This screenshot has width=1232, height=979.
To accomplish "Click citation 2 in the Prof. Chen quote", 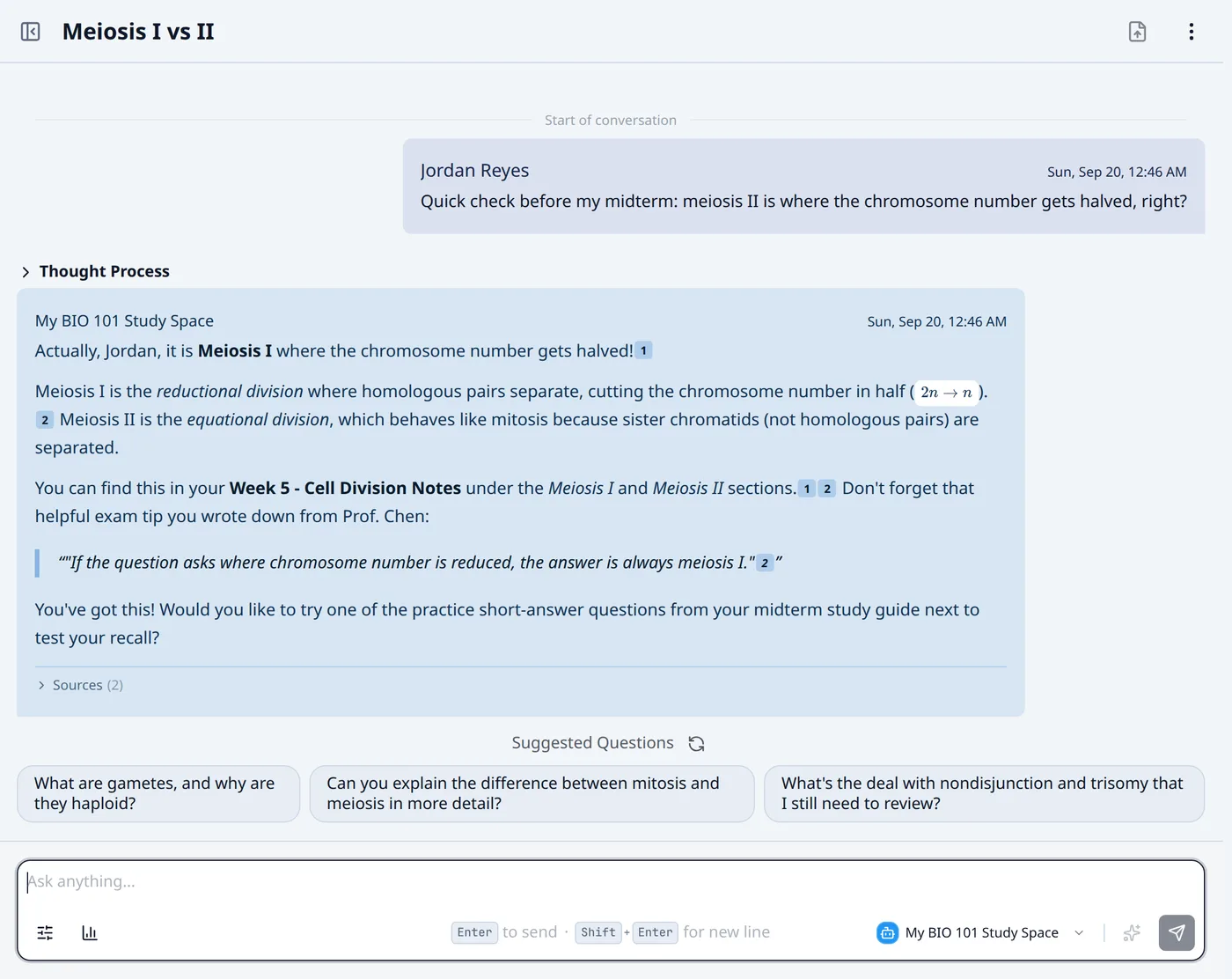I will 765,563.
